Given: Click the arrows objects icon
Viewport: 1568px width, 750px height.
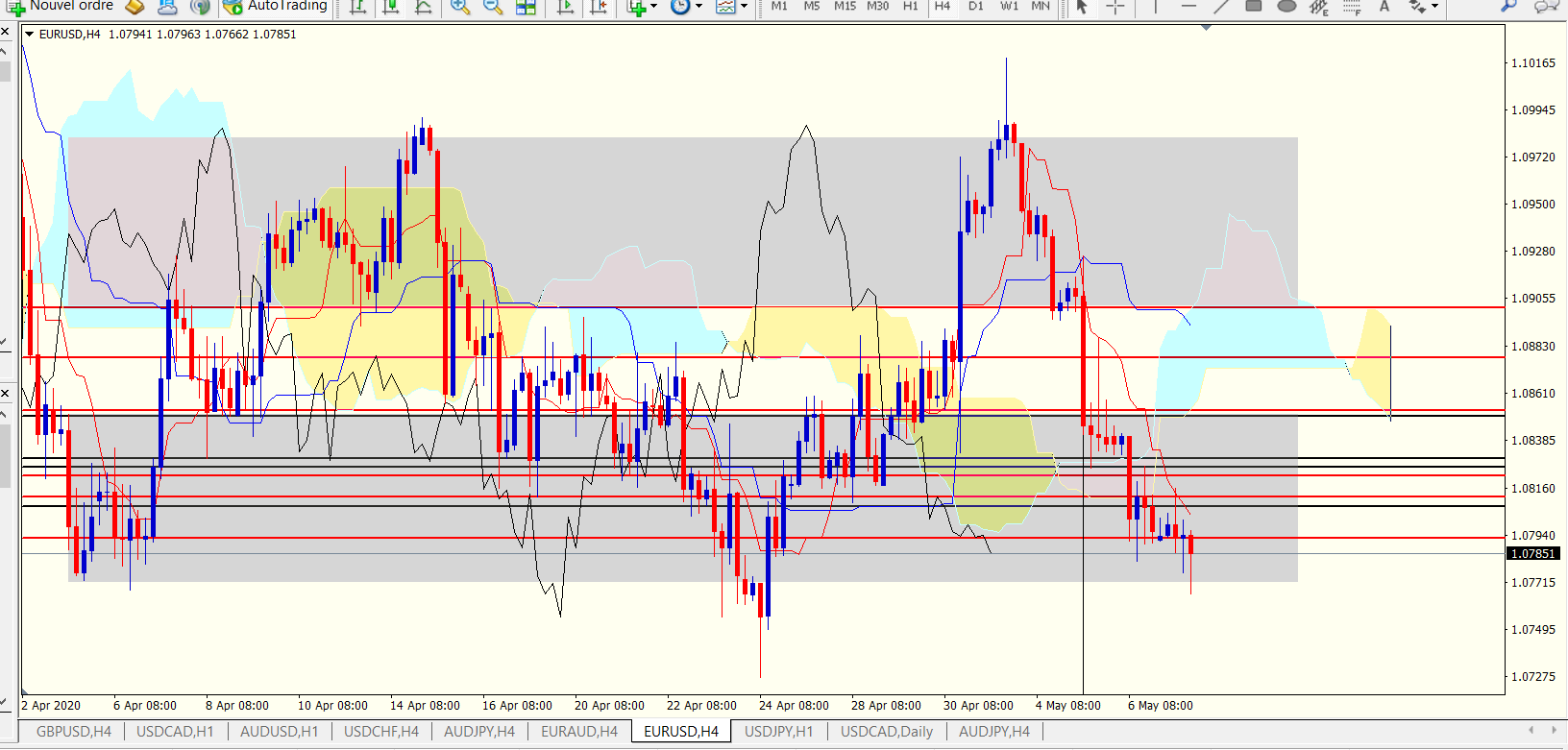Looking at the screenshot, I should tap(1416, 7).
